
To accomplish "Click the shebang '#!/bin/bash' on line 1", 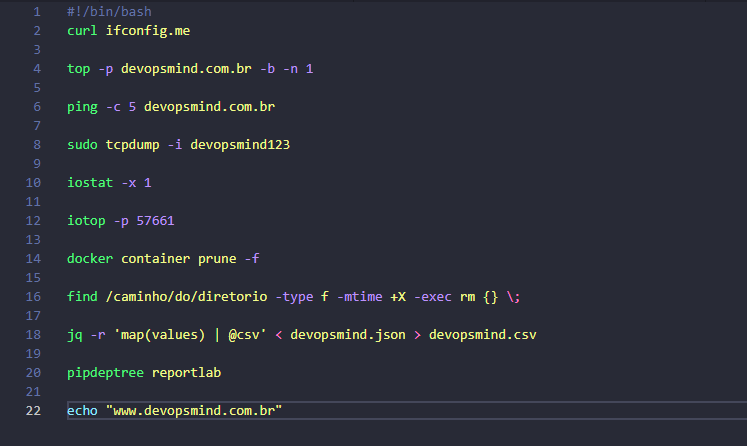I will click(x=109, y=11).
